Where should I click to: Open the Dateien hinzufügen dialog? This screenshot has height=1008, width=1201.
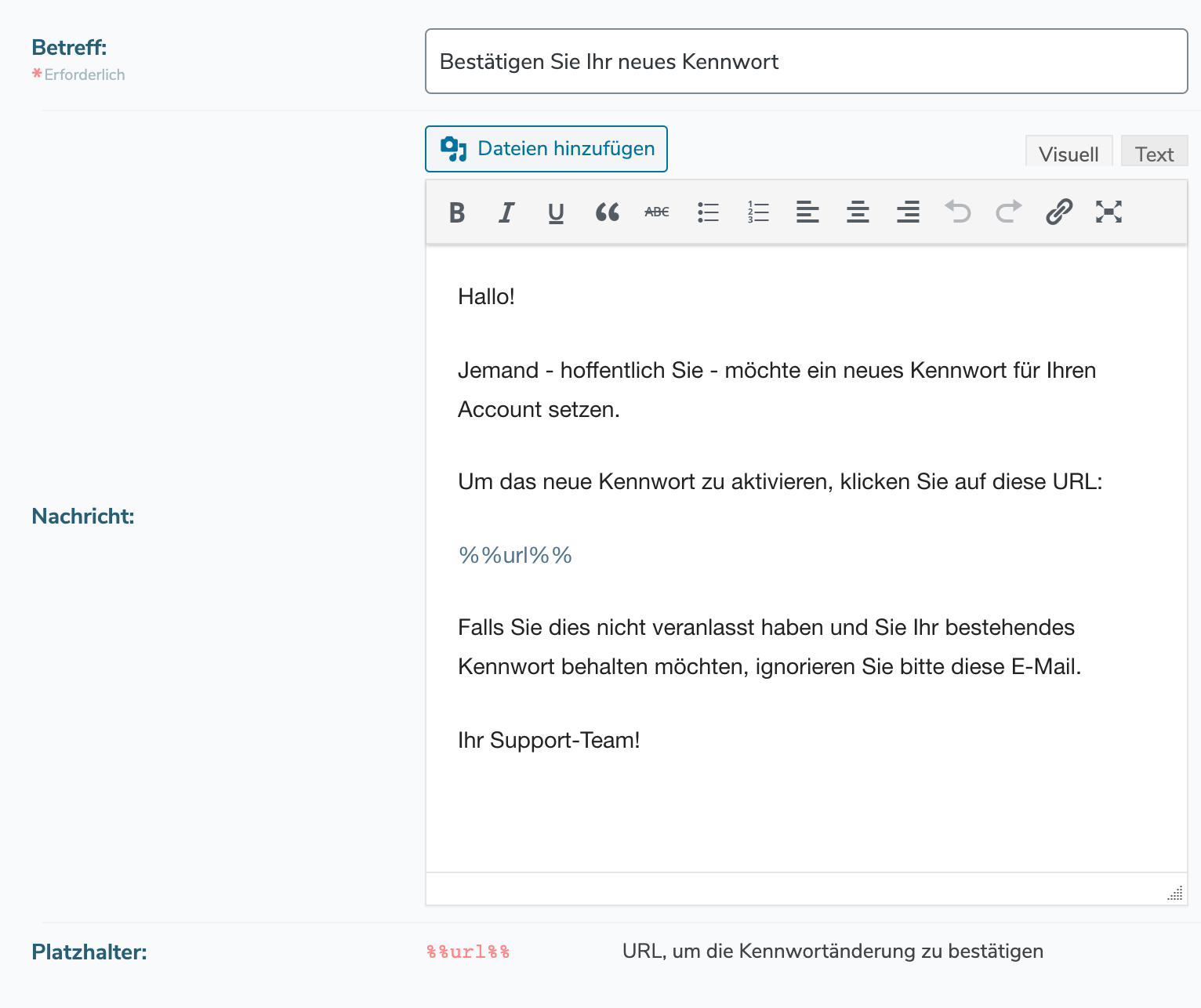[546, 149]
